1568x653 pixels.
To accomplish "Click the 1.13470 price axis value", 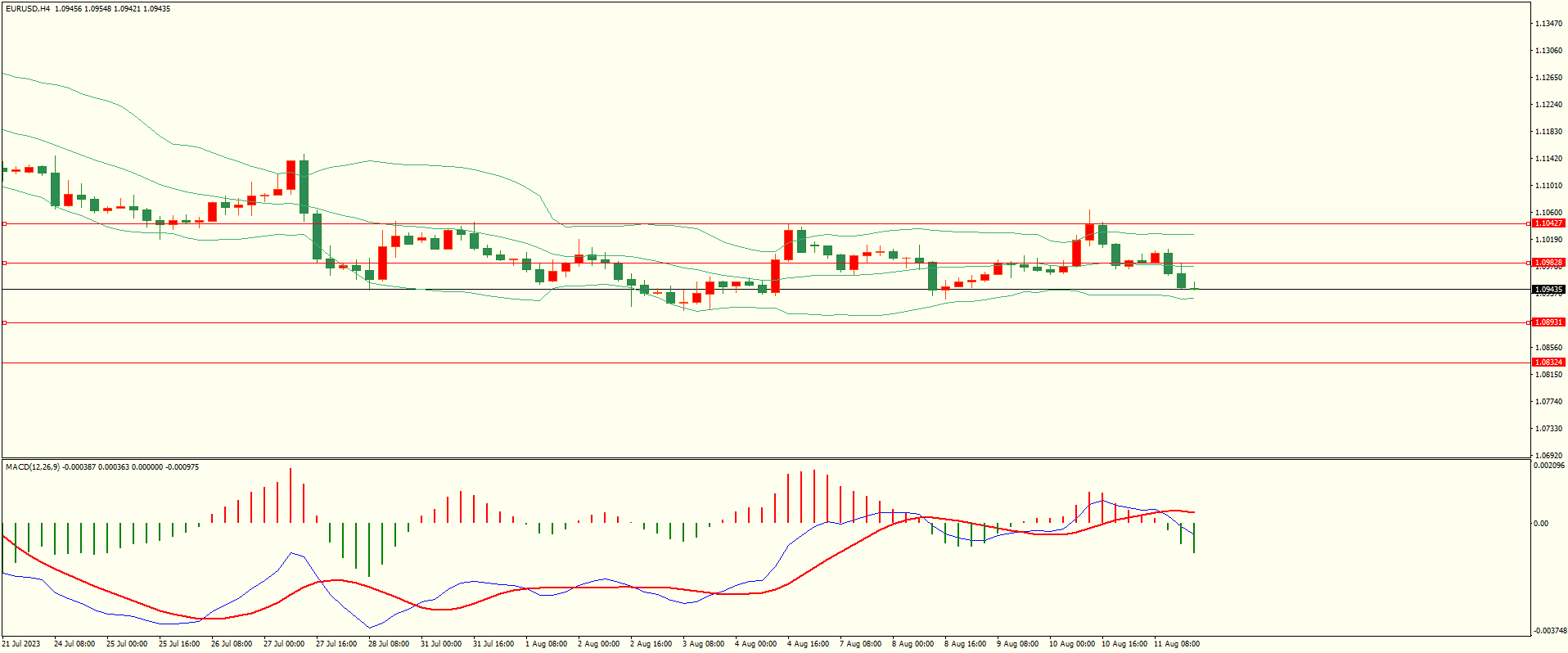I will [1548, 24].
